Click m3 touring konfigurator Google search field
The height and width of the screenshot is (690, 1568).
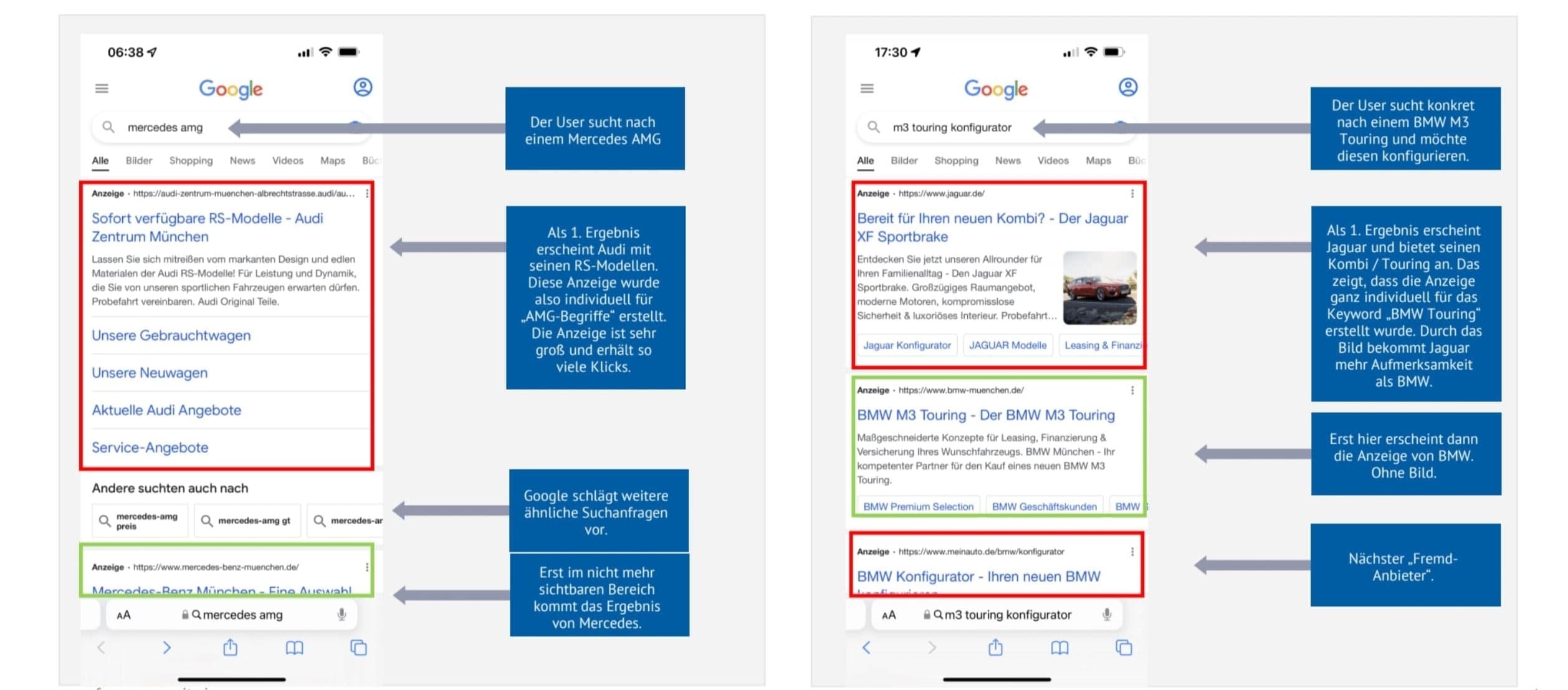click(x=997, y=127)
